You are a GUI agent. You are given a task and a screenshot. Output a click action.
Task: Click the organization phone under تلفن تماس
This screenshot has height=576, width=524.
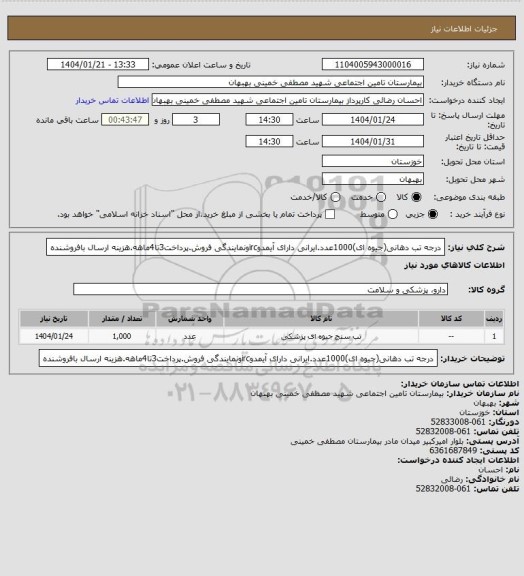pyautogui.click(x=443, y=431)
